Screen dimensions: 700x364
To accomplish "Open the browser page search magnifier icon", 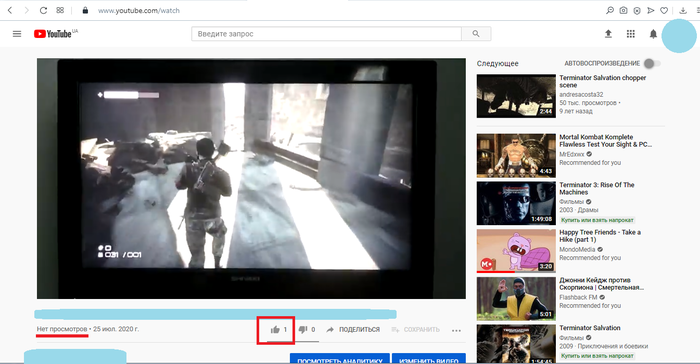I will [609, 10].
